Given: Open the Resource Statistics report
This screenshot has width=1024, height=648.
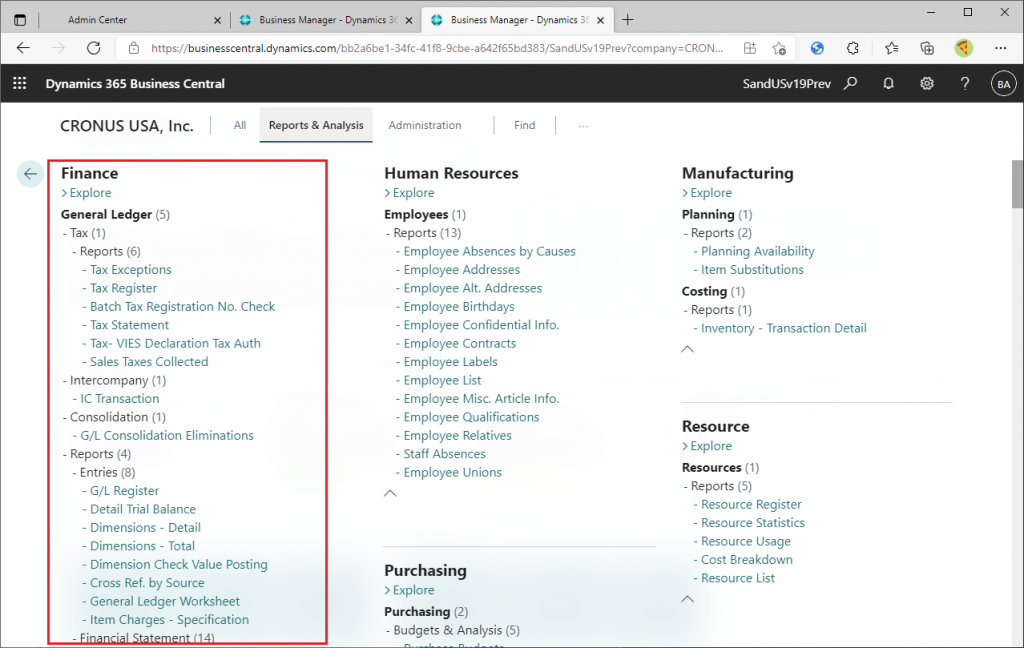Looking at the screenshot, I should (752, 523).
